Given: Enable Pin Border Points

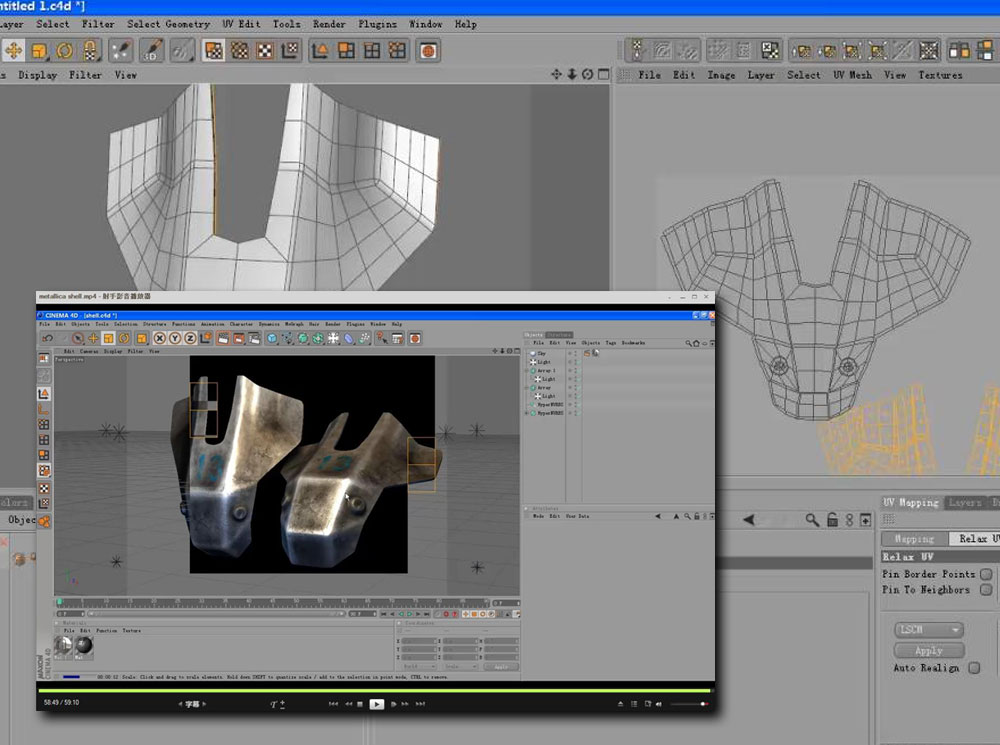Looking at the screenshot, I should [986, 575].
